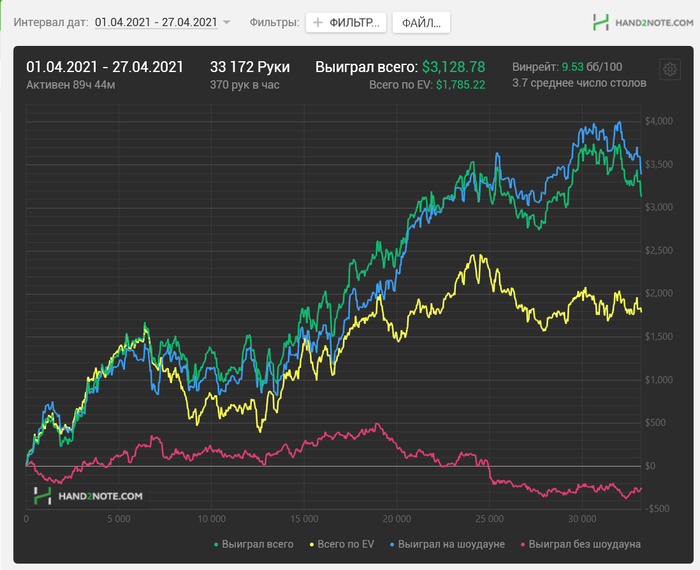Click the yellow legend dot for Всего по EV

coord(312,545)
